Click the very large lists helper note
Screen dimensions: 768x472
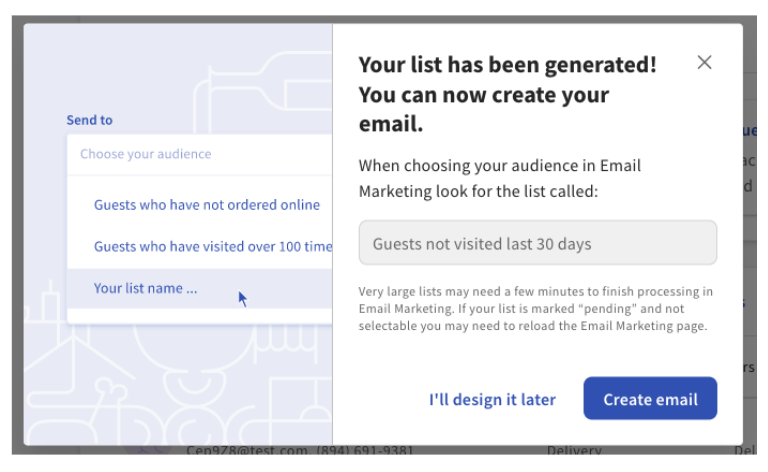(536, 308)
